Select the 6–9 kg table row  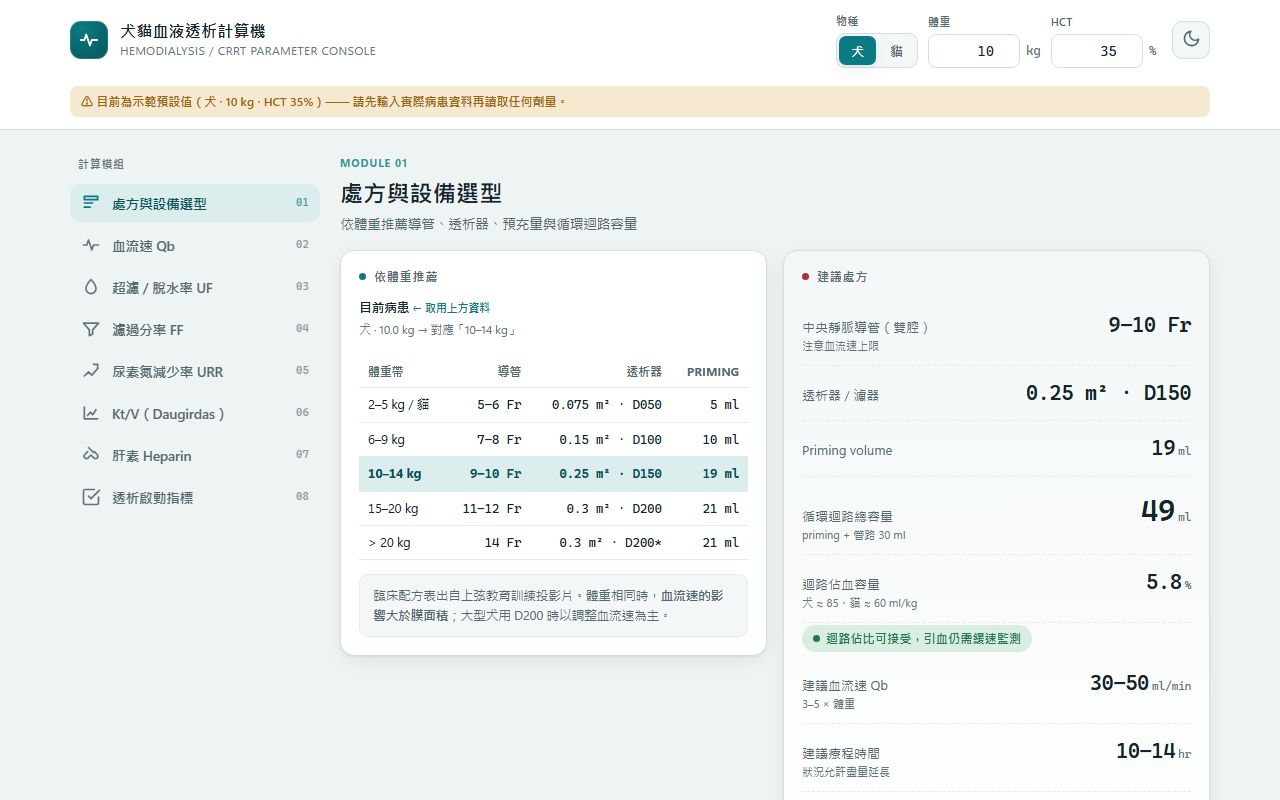[x=553, y=440]
